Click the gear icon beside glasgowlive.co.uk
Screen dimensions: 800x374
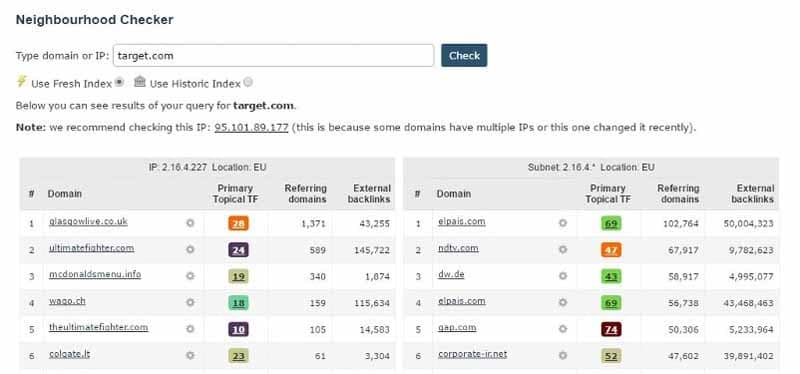(190, 223)
